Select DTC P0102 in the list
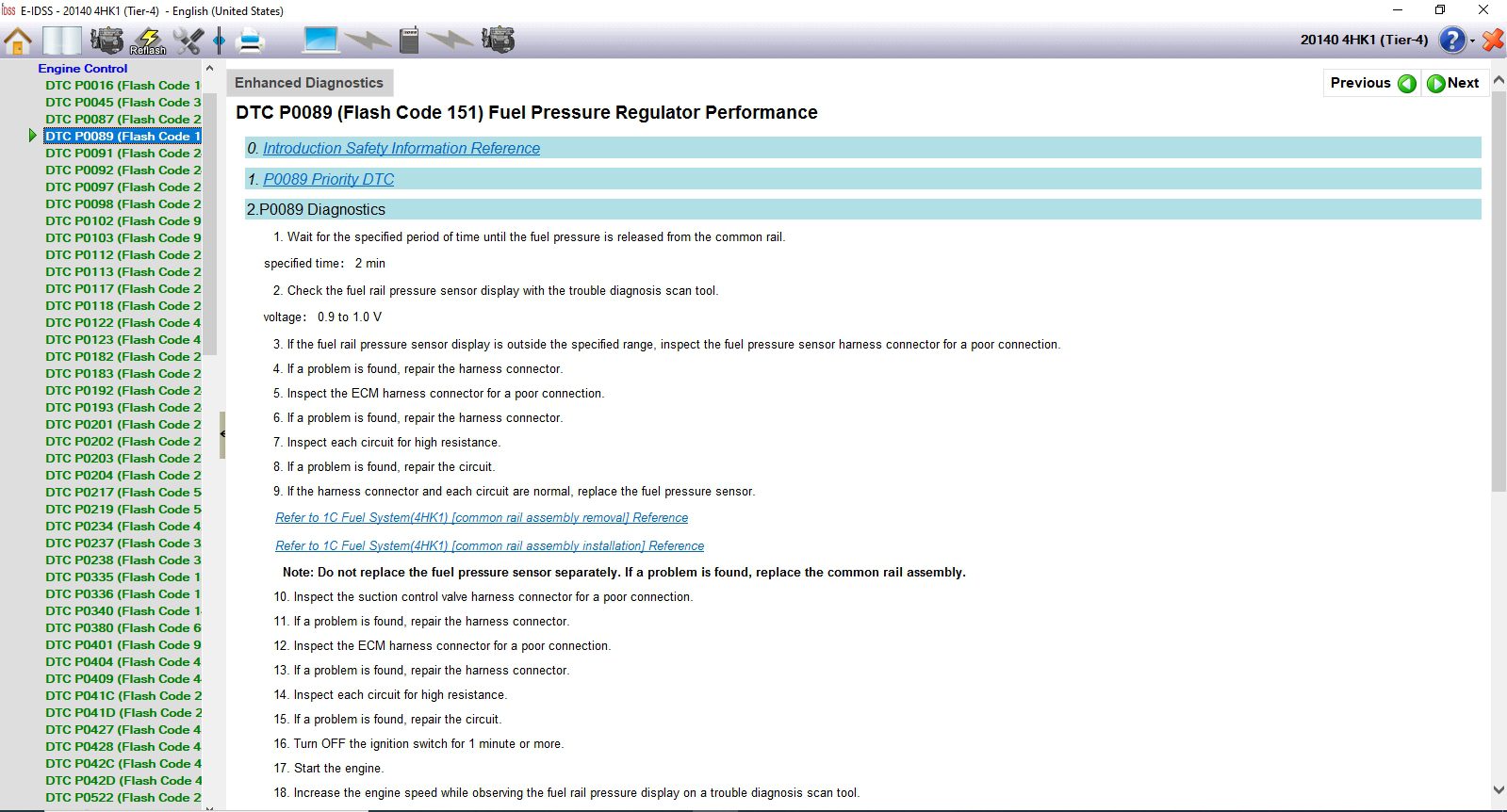The width and height of the screenshot is (1507, 812). coord(123,221)
